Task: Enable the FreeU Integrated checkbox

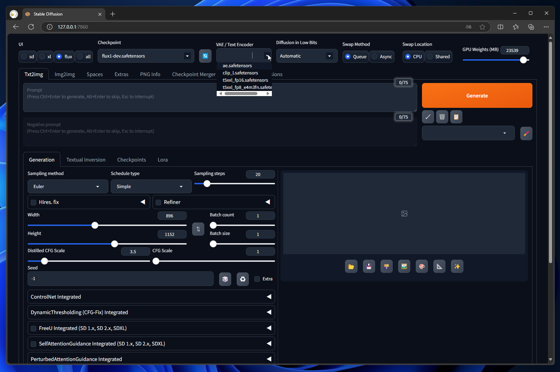Action: (x=34, y=328)
